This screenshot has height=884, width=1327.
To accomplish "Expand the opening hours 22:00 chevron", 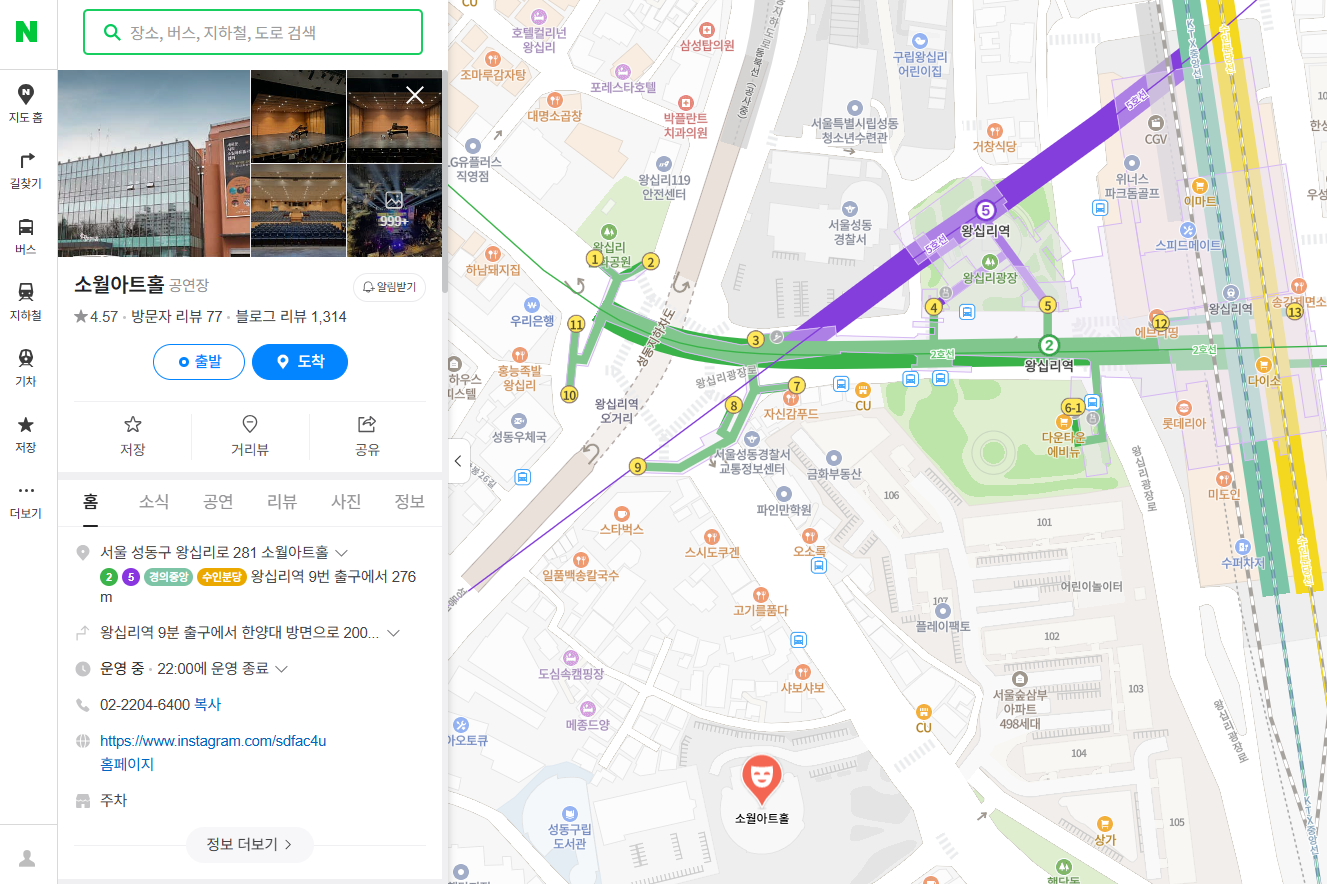I will [x=281, y=669].
